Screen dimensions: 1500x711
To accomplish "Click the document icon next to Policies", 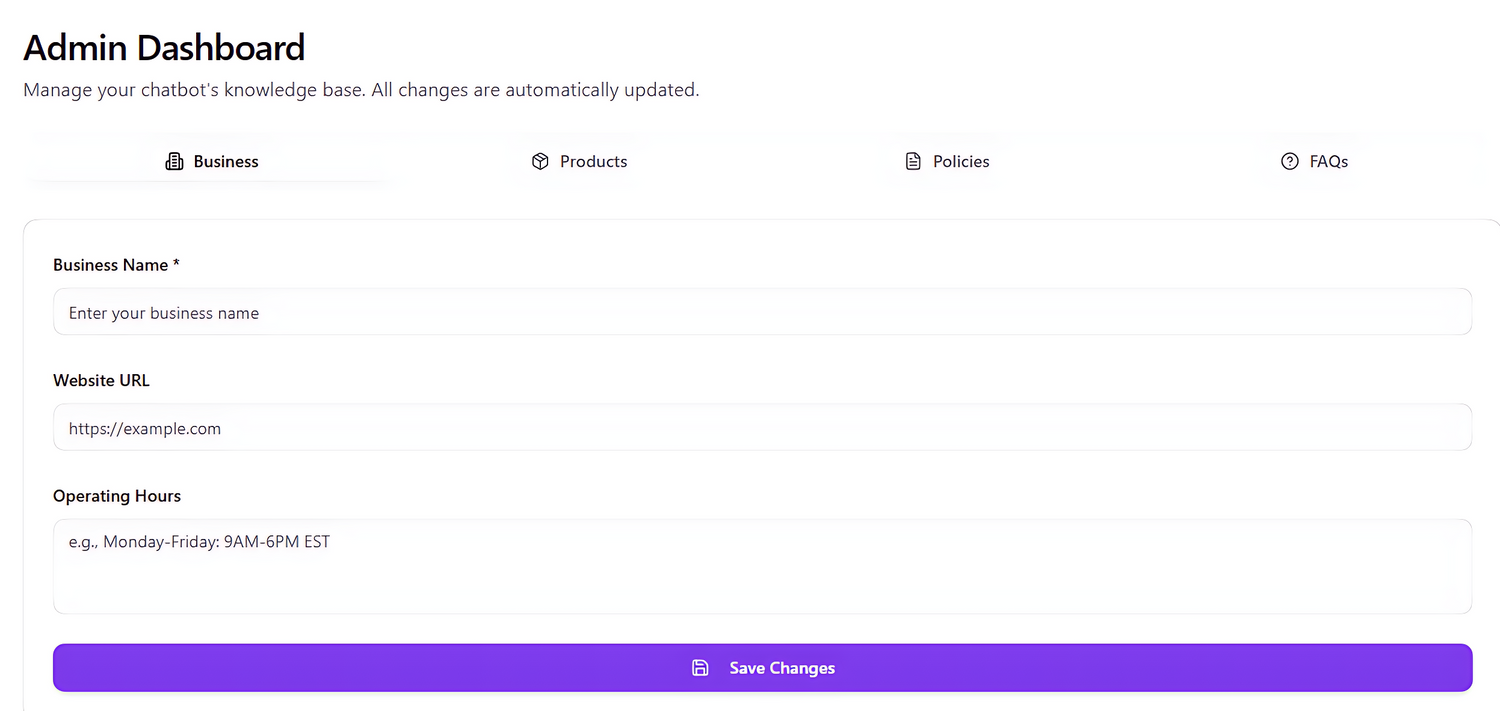I will 913,160.
